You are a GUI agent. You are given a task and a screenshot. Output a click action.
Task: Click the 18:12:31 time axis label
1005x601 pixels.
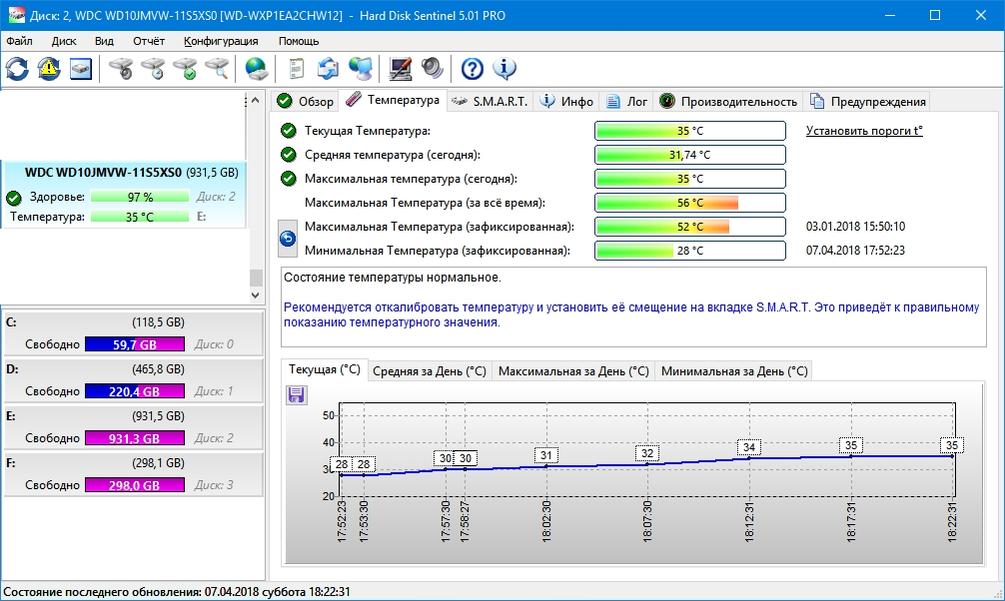(x=750, y=521)
